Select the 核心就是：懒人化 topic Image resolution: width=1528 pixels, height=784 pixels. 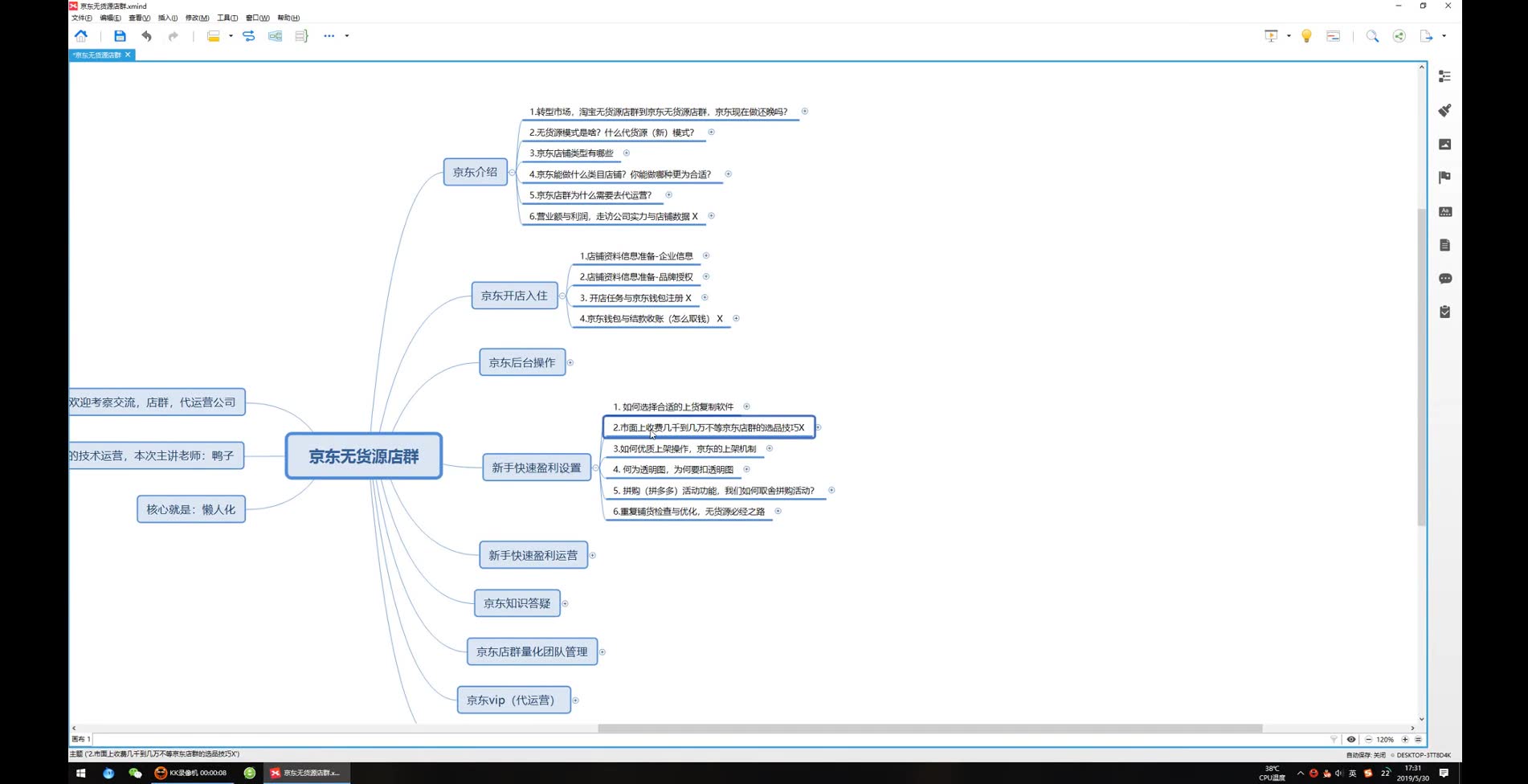click(191, 509)
